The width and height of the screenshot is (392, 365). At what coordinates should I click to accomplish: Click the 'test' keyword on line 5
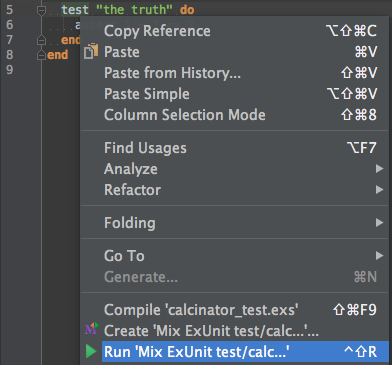click(75, 10)
